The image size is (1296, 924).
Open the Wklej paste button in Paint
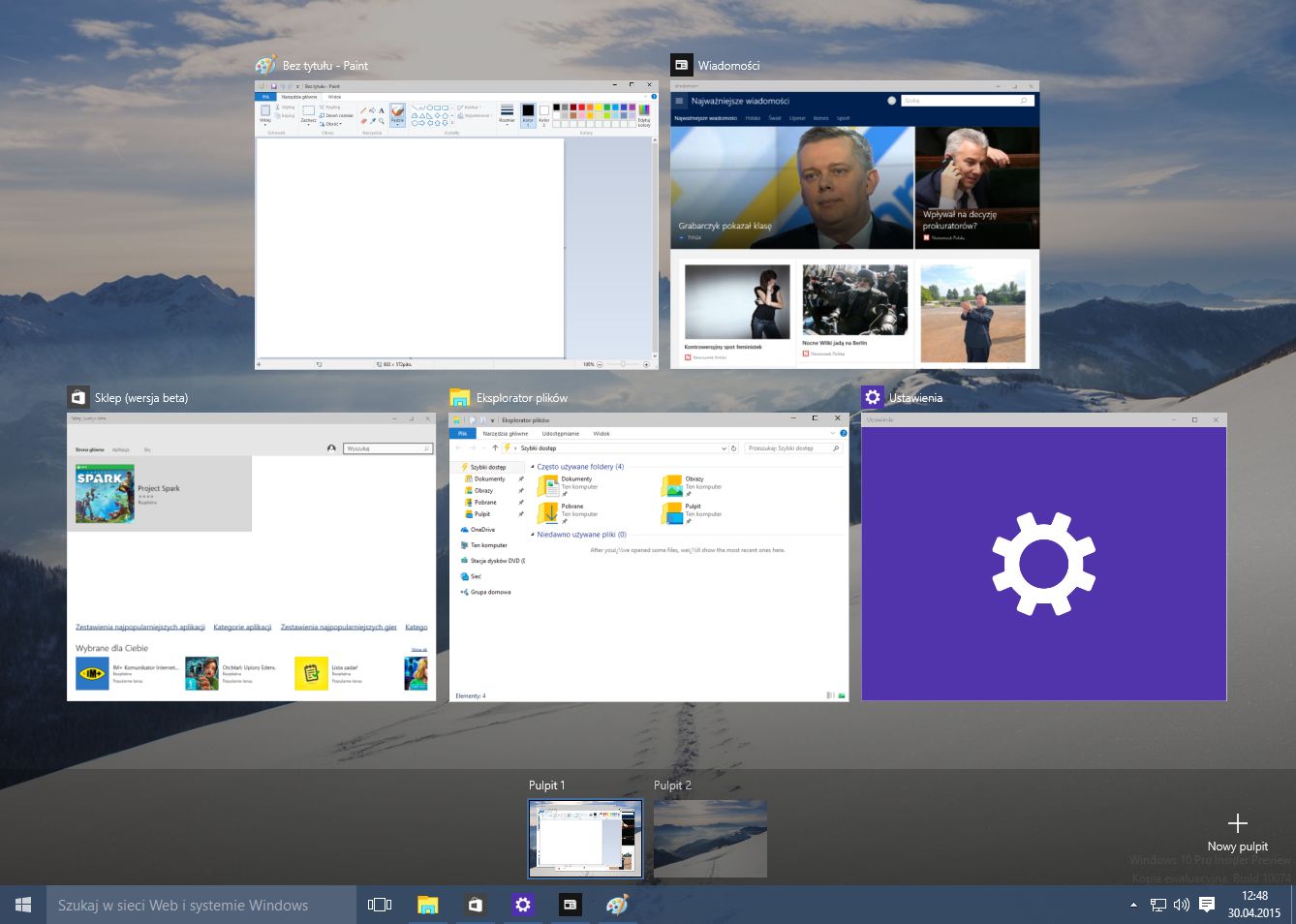[x=265, y=115]
